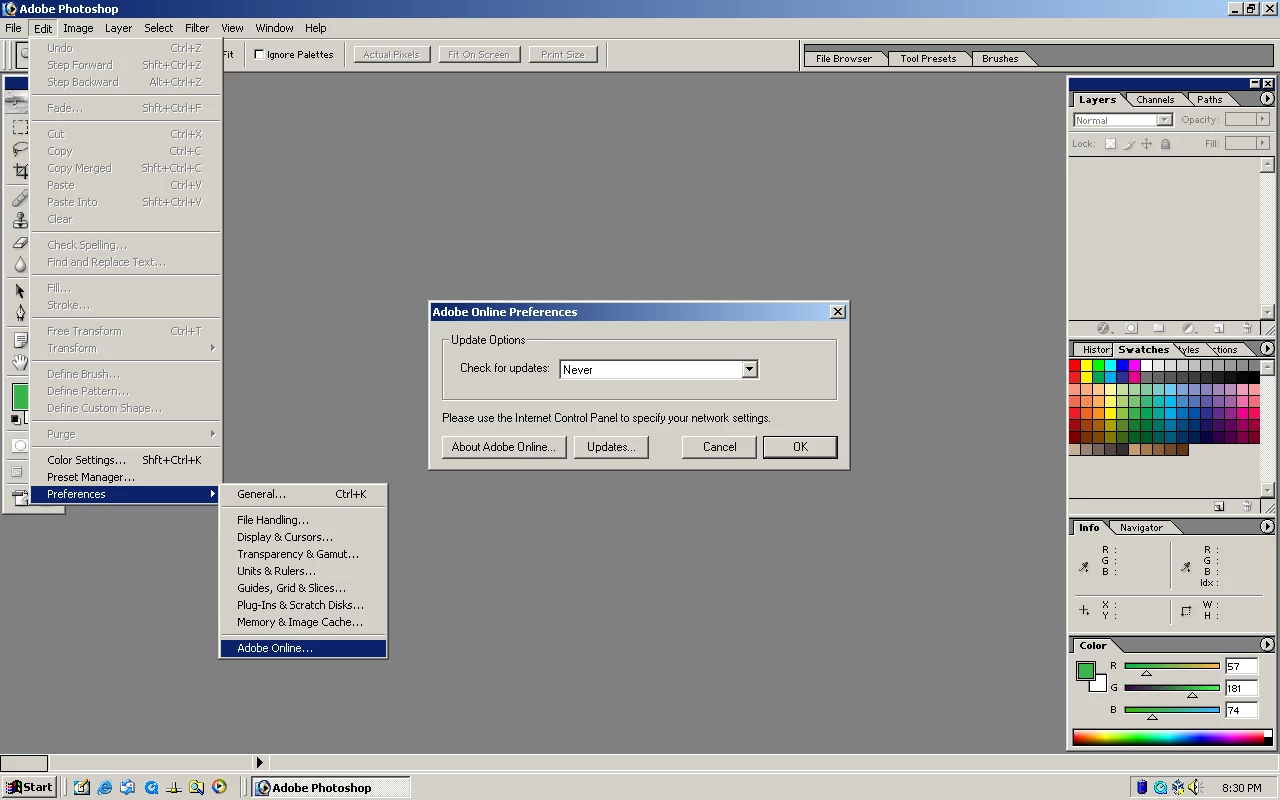Click Create new swatch icon in Swatches panel
This screenshot has width=1280, height=800.
click(1219, 506)
